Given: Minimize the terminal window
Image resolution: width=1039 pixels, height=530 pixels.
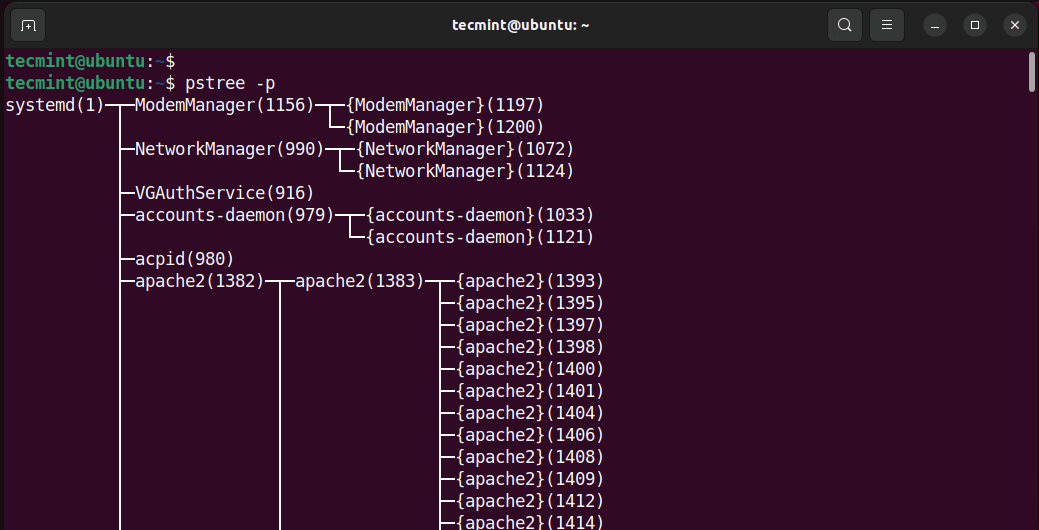Looking at the screenshot, I should tap(935, 25).
